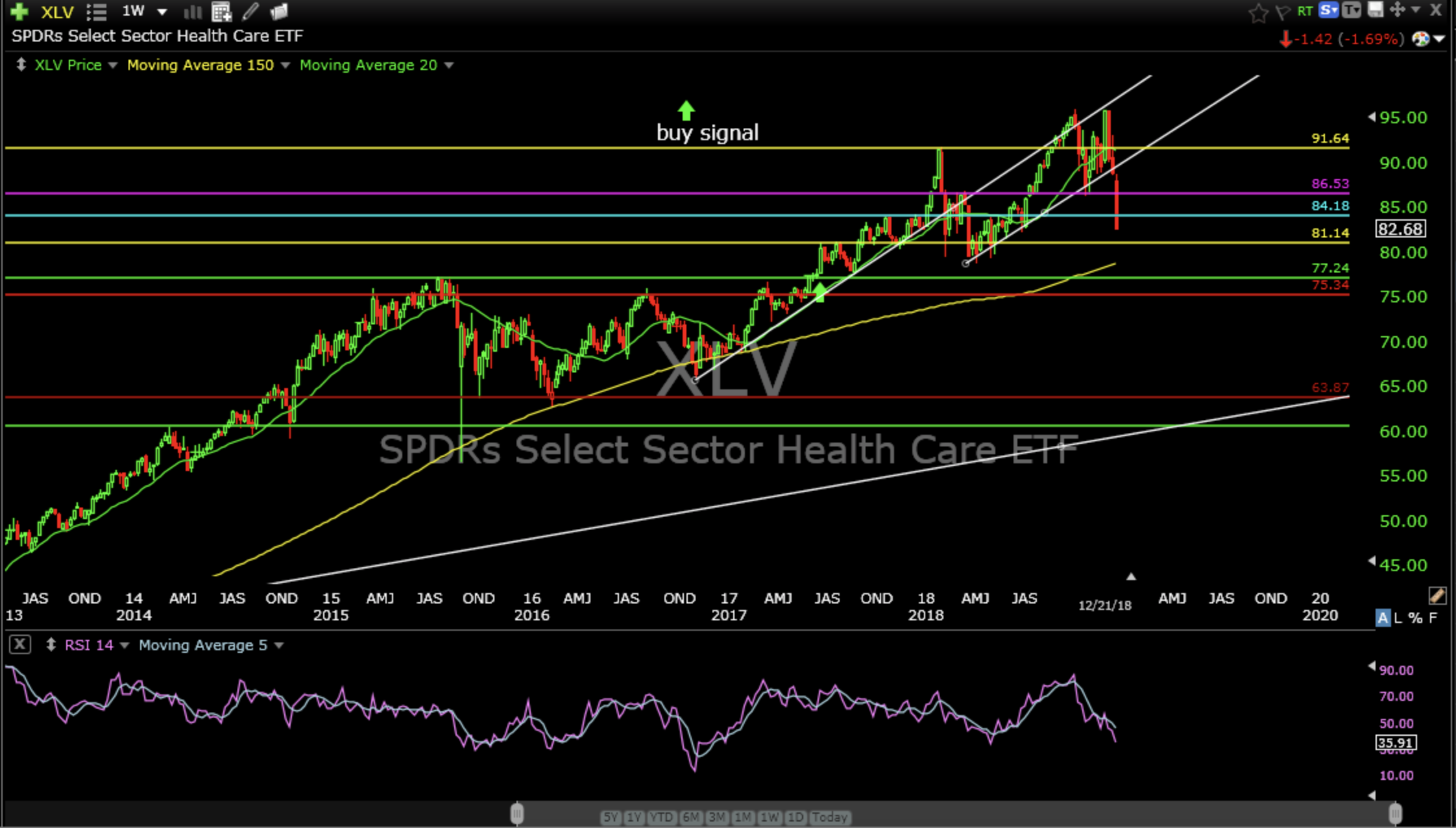Click the floppy disk save icon
1456x828 pixels.
[x=1376, y=10]
